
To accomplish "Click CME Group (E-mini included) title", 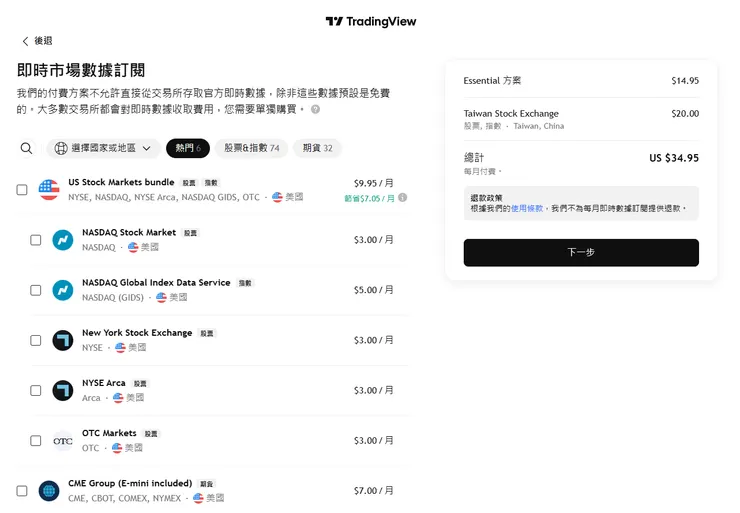I will [x=130, y=483].
